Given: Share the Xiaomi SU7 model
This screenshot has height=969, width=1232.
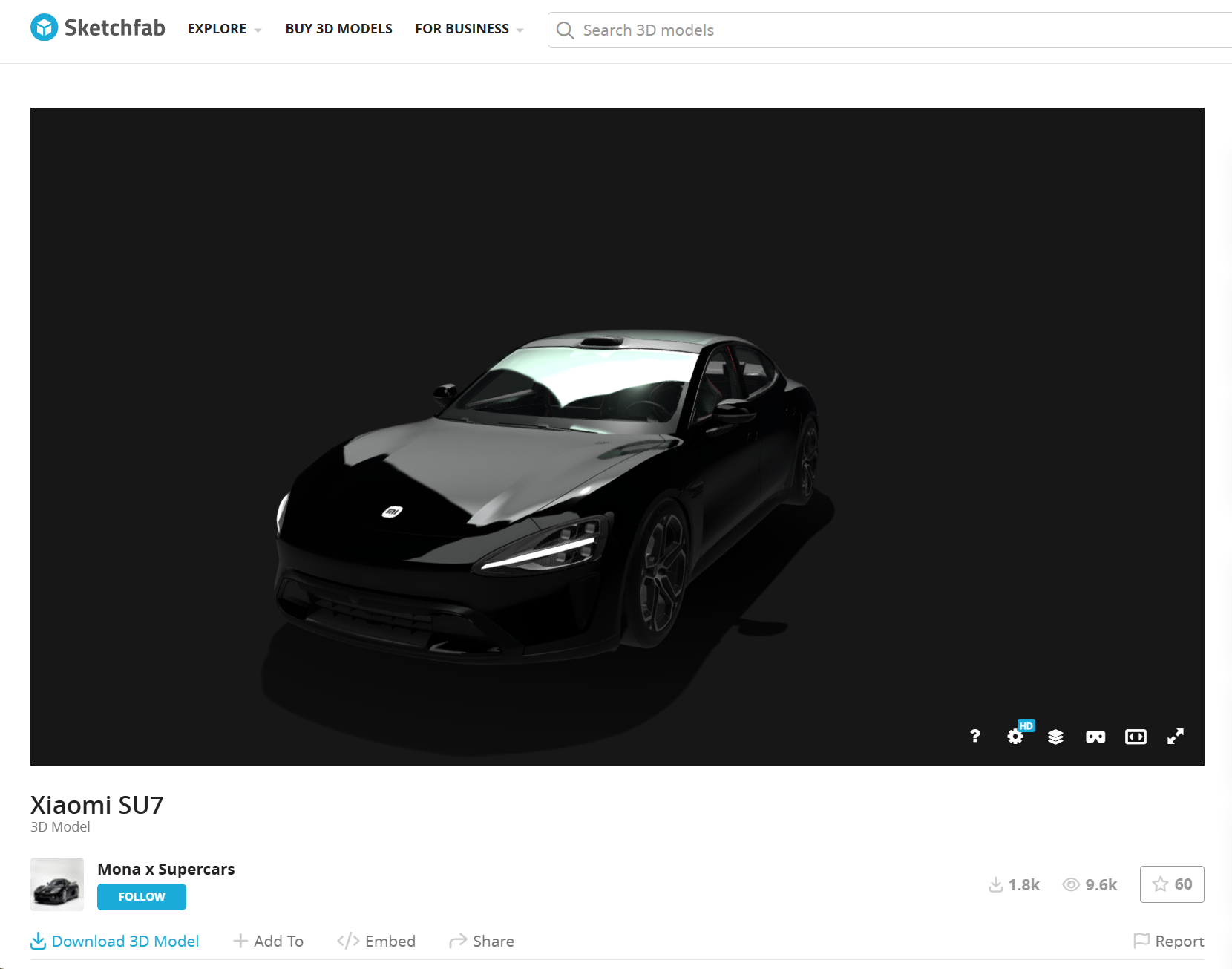Looking at the screenshot, I should (482, 942).
